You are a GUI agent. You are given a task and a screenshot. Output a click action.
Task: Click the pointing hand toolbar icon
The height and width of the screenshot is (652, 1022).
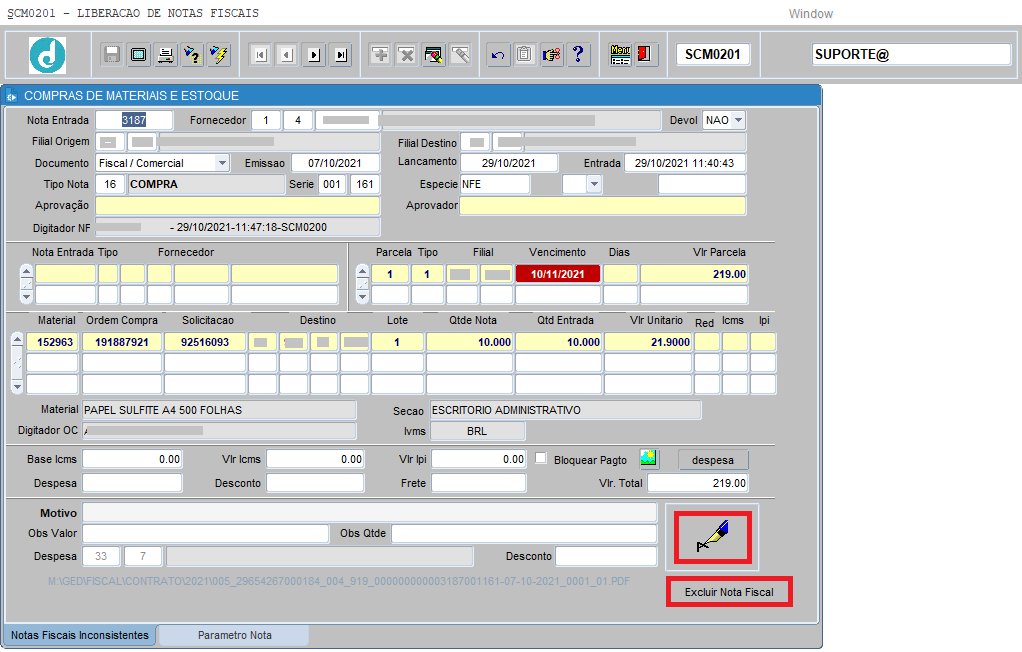click(551, 55)
